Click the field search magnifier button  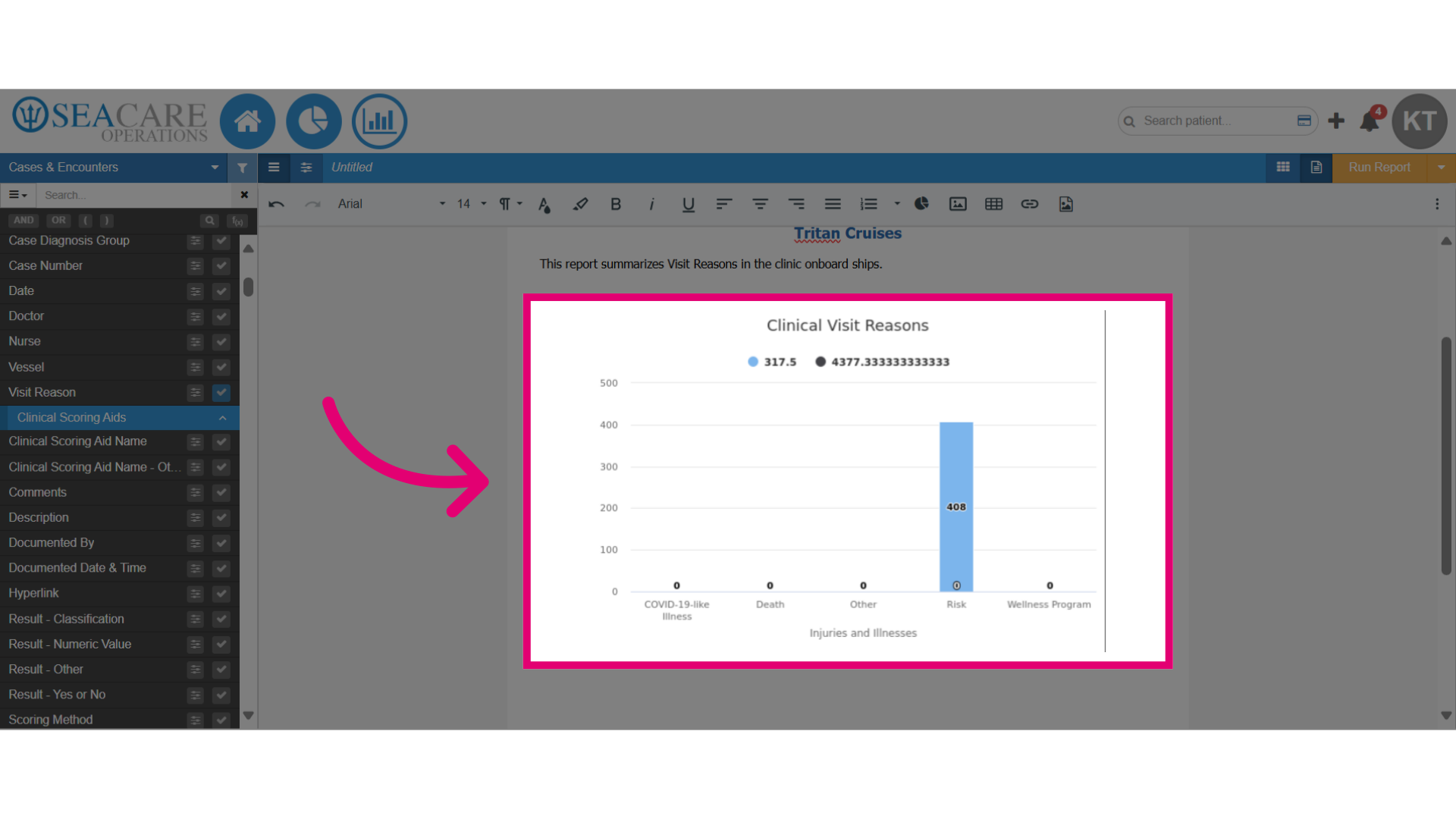tap(209, 221)
